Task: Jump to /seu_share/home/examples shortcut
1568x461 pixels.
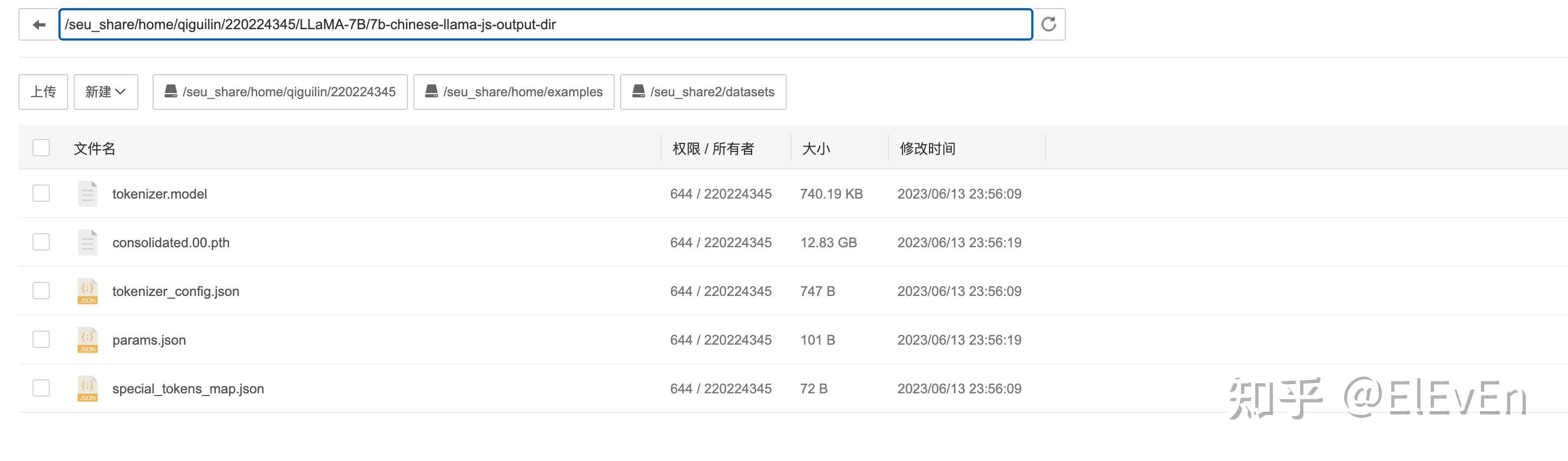Action: pyautogui.click(x=514, y=92)
